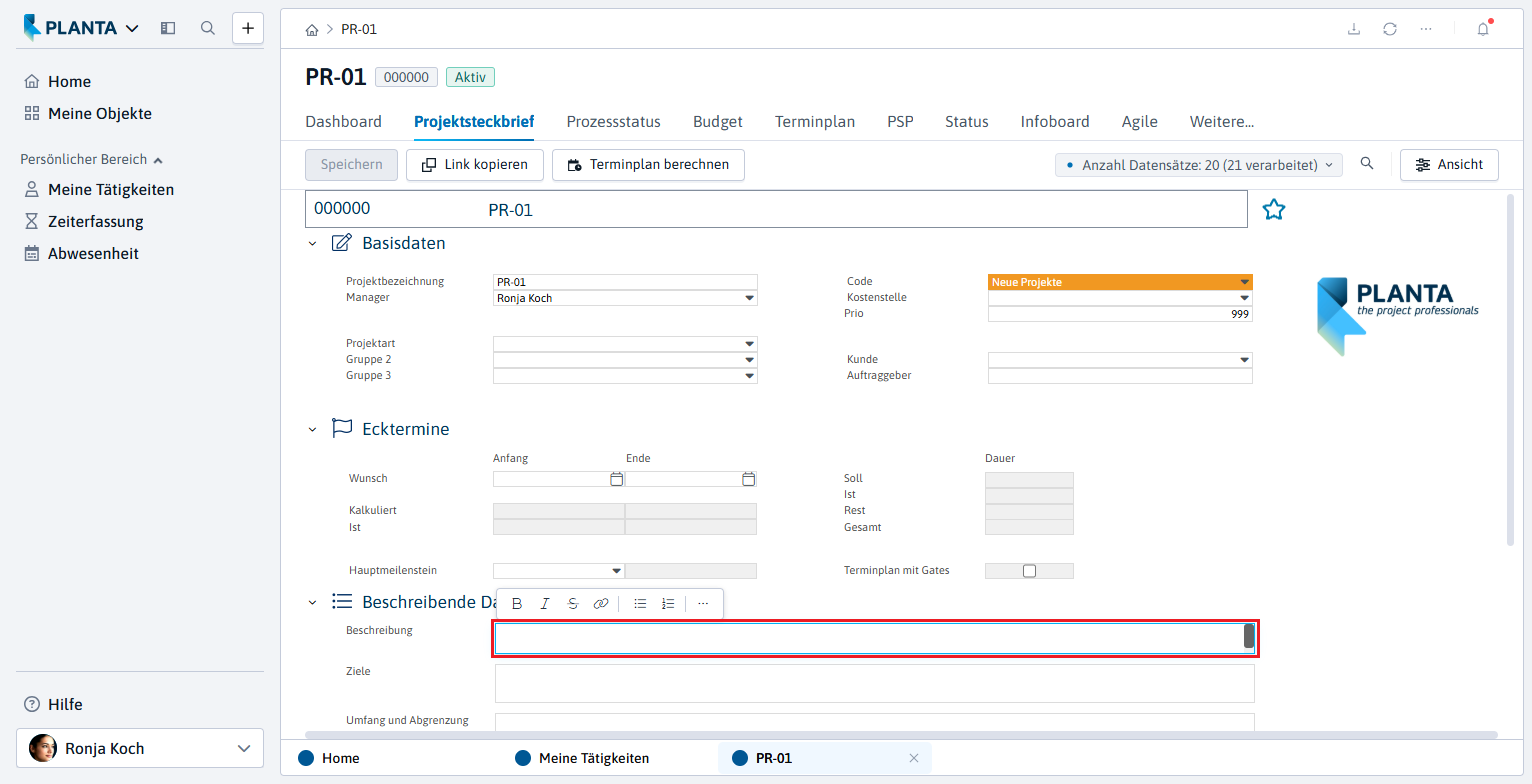This screenshot has height=784, width=1532.
Task: Open the Weitere... tab menu
Action: pos(1221,122)
